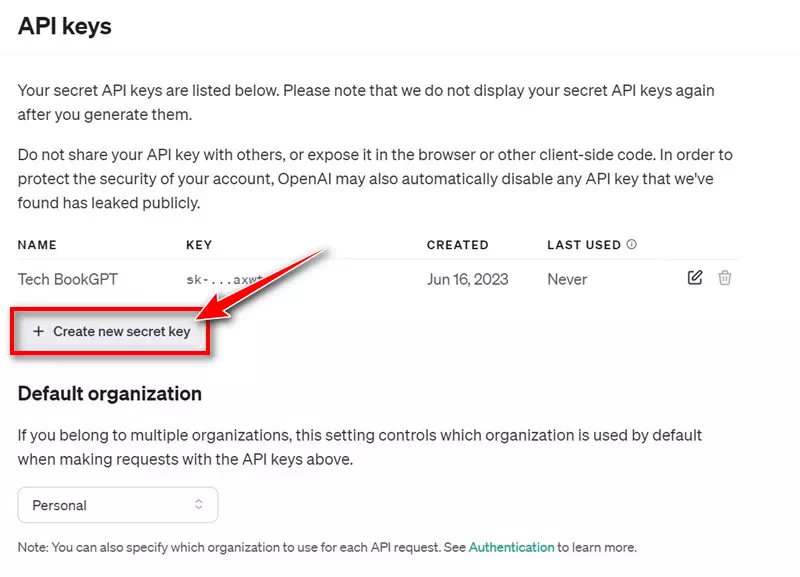The width and height of the screenshot is (800, 577).
Task: Click the info icon next to LAST USED
Action: [631, 244]
